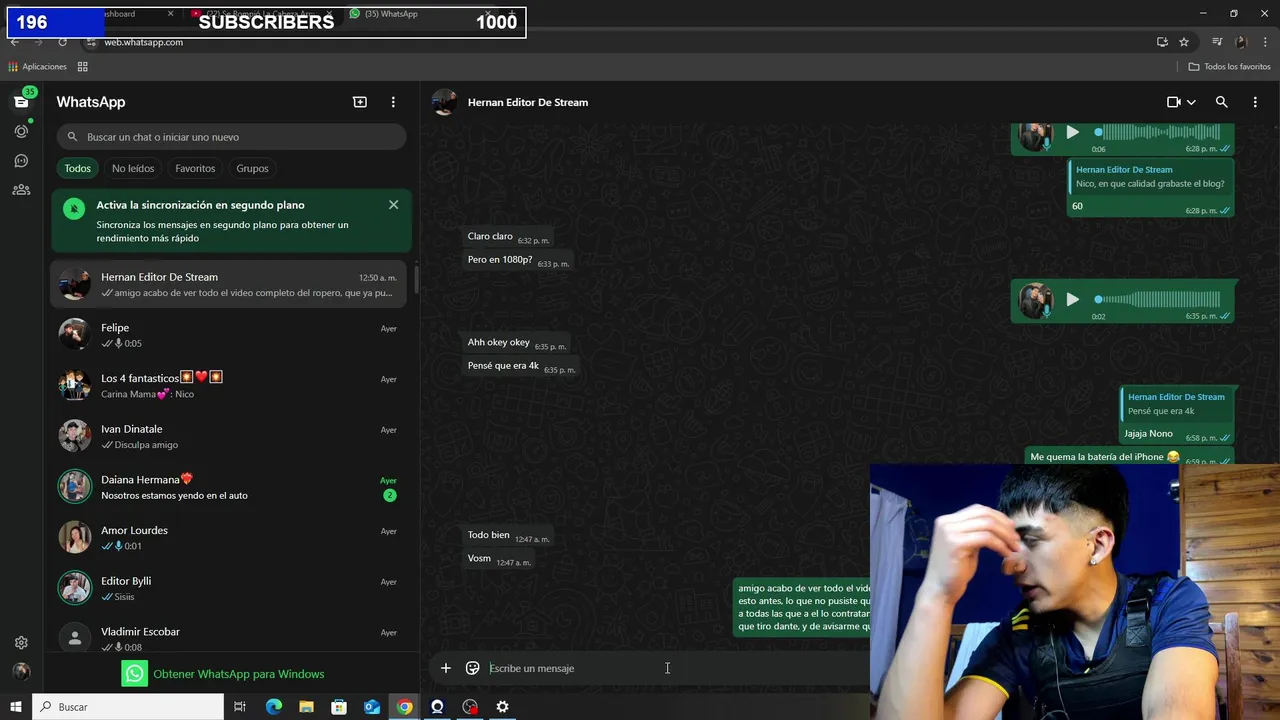1280x720 pixels.
Task: Open the Communities icon in sidebar
Action: [21, 190]
